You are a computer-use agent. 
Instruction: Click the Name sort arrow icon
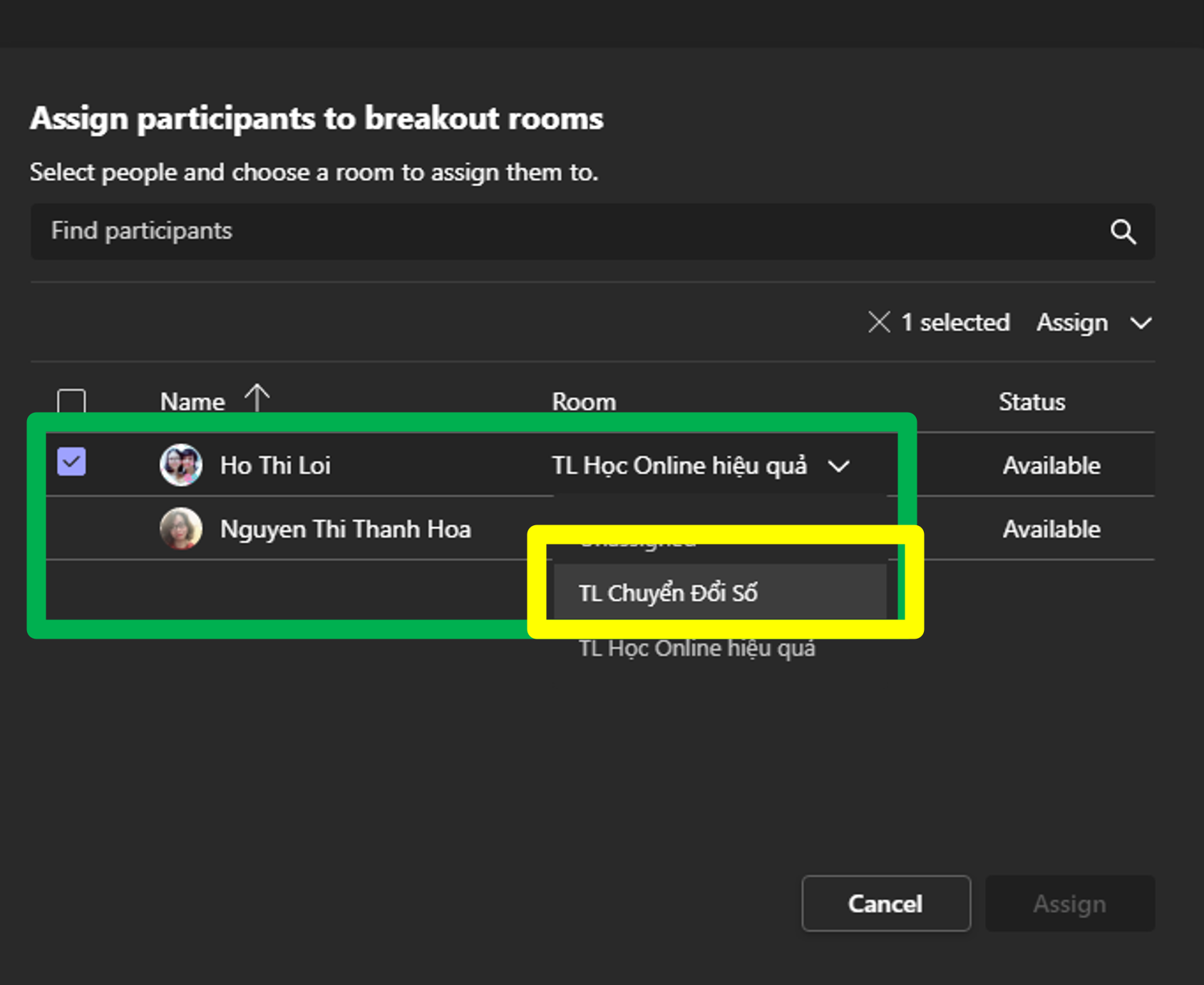pos(257,398)
